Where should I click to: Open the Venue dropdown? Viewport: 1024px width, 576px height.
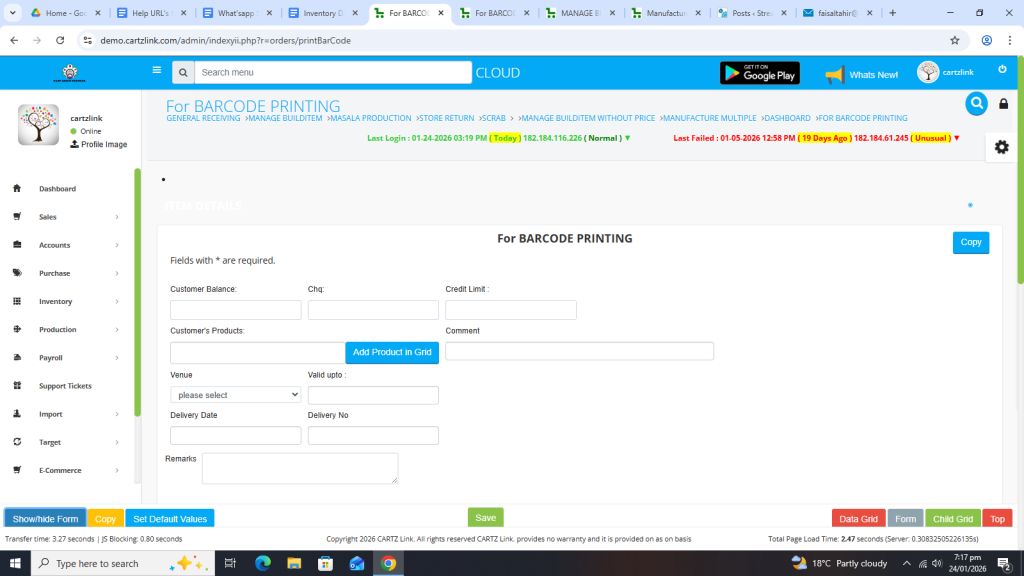(x=235, y=395)
